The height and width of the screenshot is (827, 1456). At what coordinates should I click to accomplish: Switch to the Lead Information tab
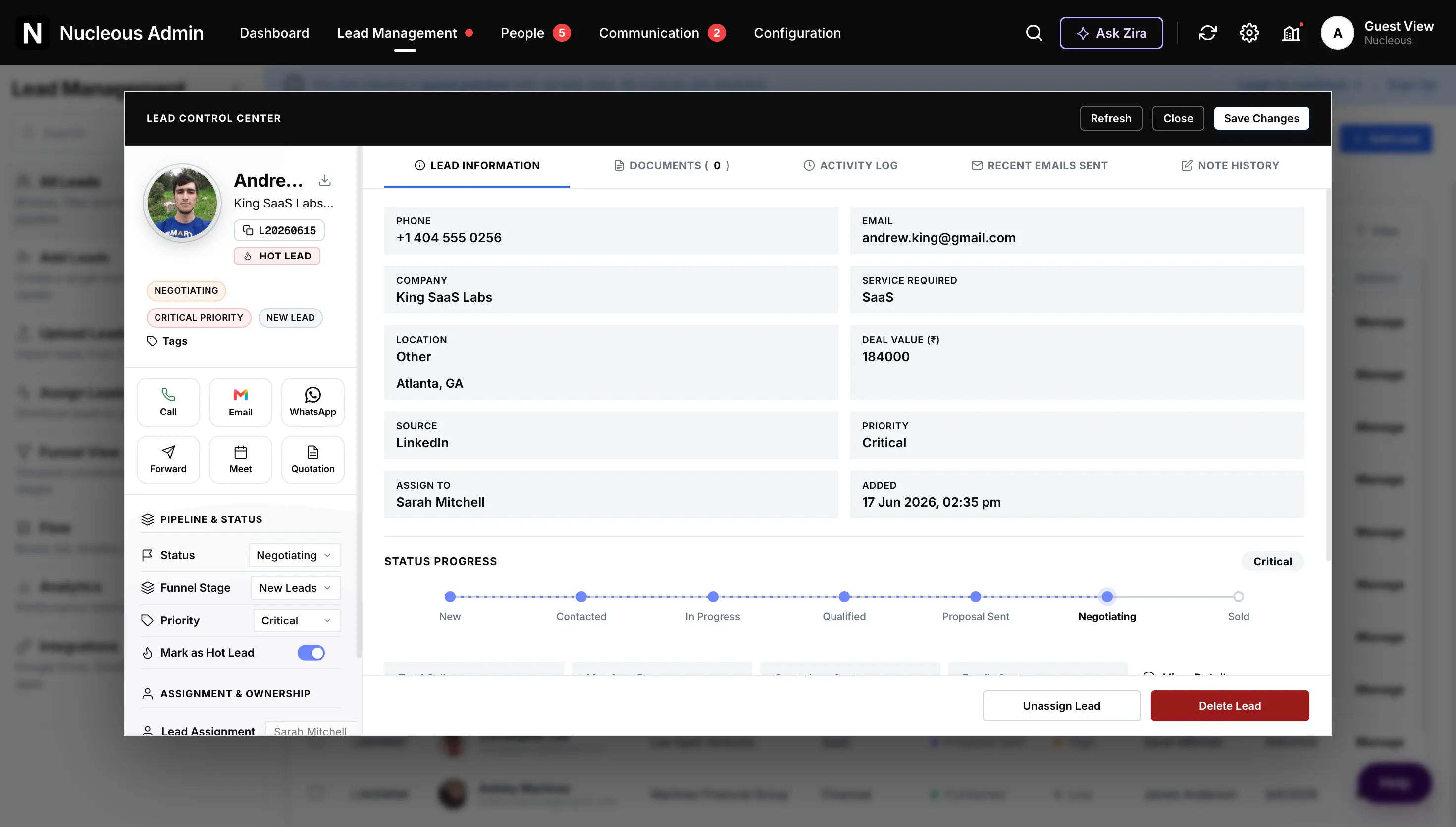[477, 166]
